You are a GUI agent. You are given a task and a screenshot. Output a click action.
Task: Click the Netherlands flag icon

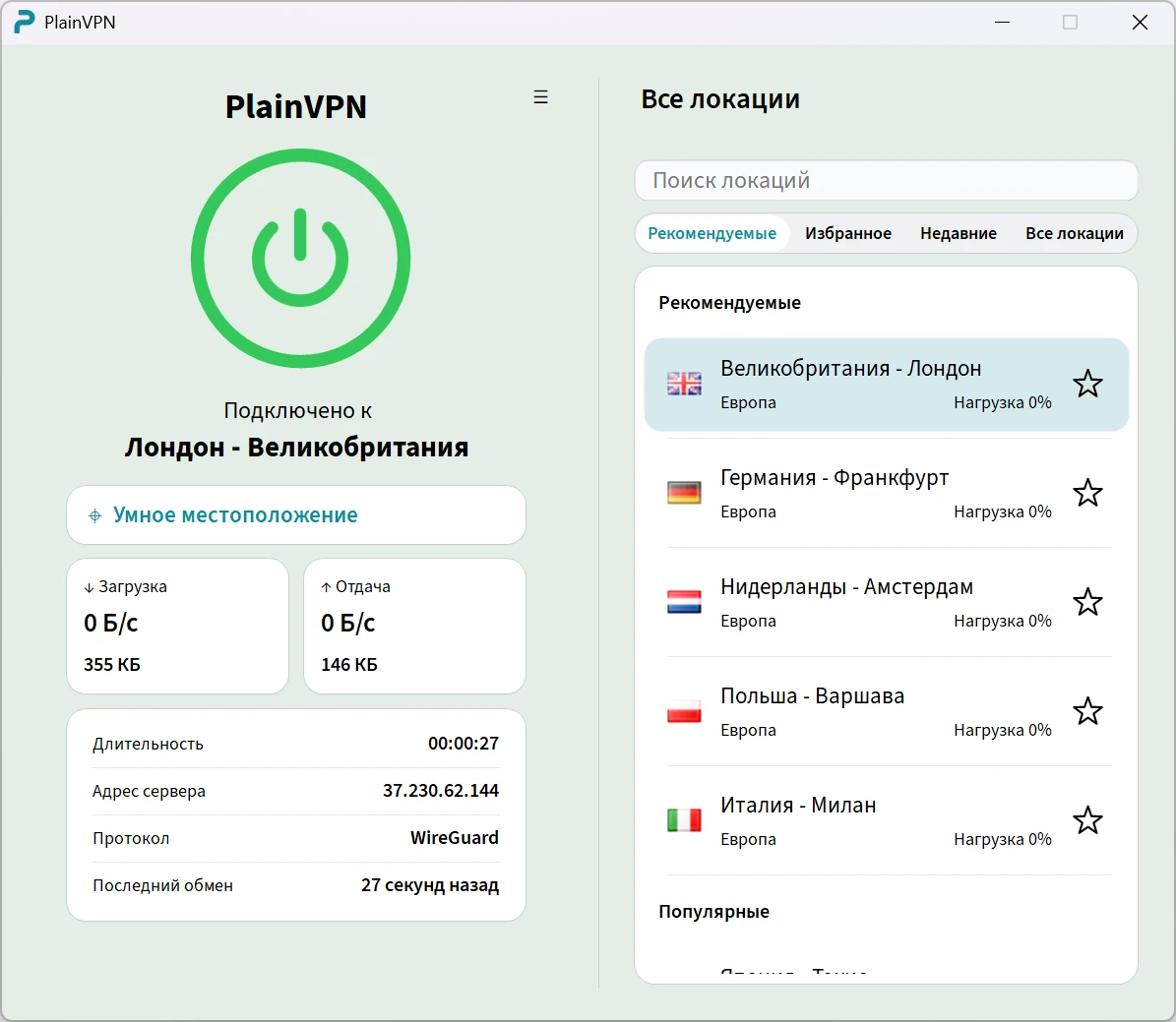point(684,602)
